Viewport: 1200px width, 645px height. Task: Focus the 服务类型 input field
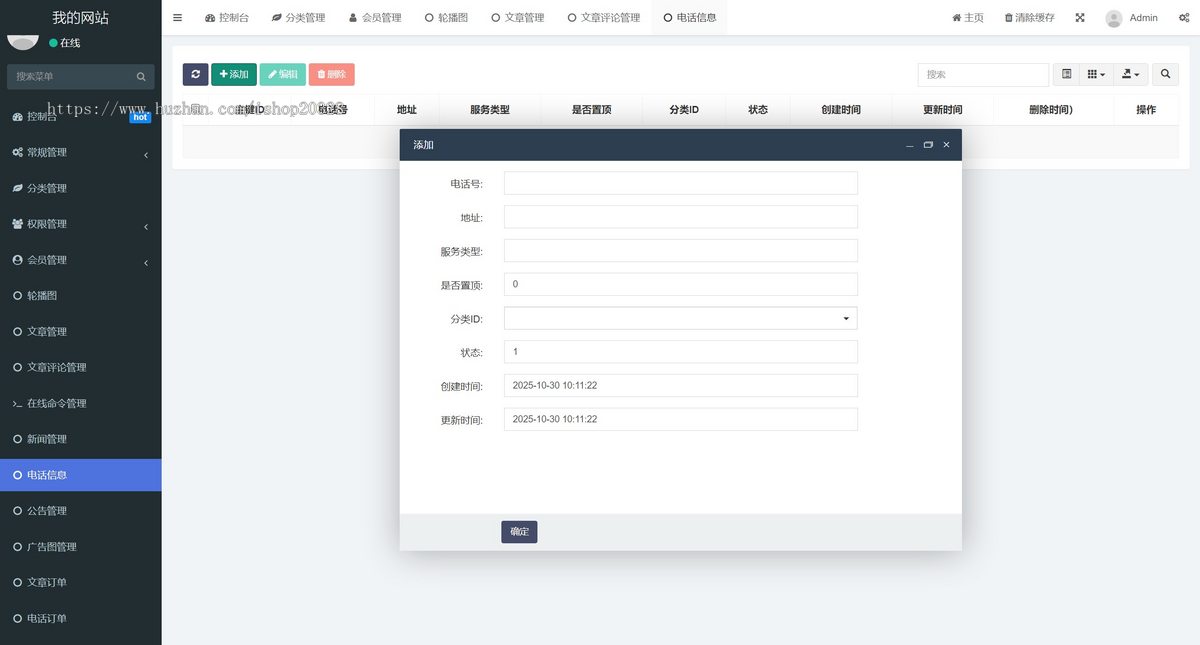681,250
